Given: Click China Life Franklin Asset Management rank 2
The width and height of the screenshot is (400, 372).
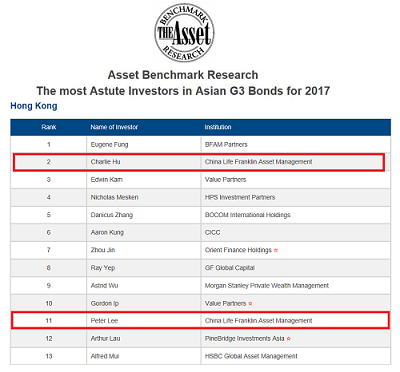Looking at the screenshot, I should coord(259,162).
